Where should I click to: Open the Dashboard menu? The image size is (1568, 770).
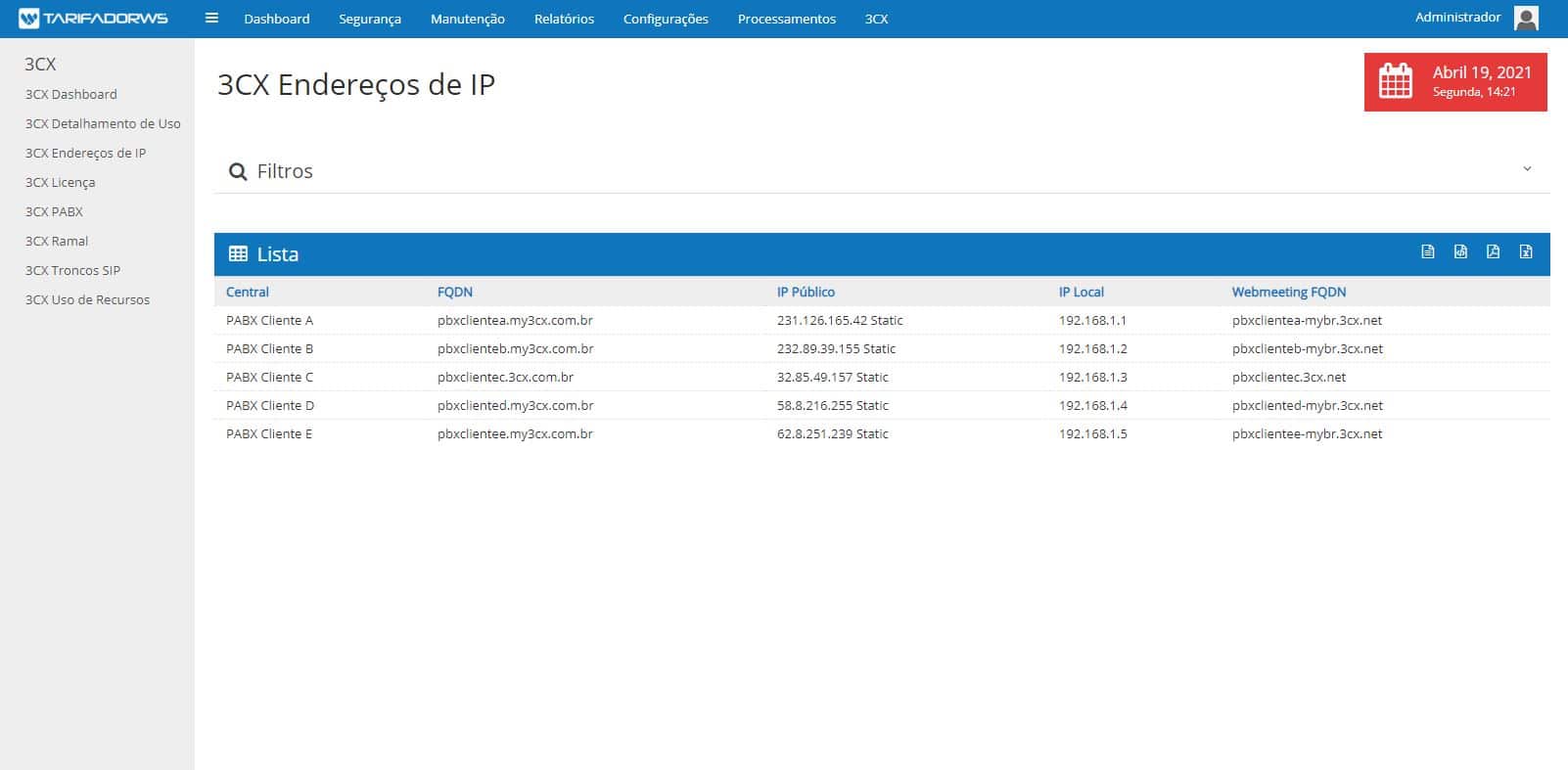(277, 19)
